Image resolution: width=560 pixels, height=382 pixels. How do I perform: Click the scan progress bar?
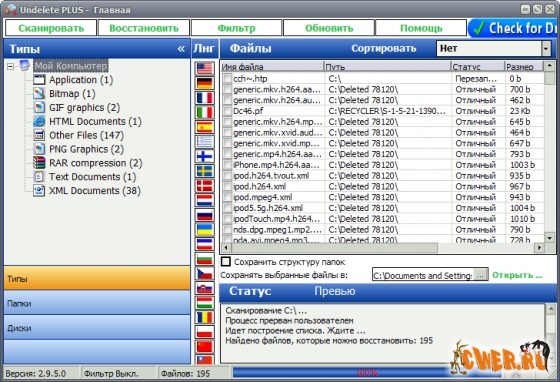click(x=368, y=373)
